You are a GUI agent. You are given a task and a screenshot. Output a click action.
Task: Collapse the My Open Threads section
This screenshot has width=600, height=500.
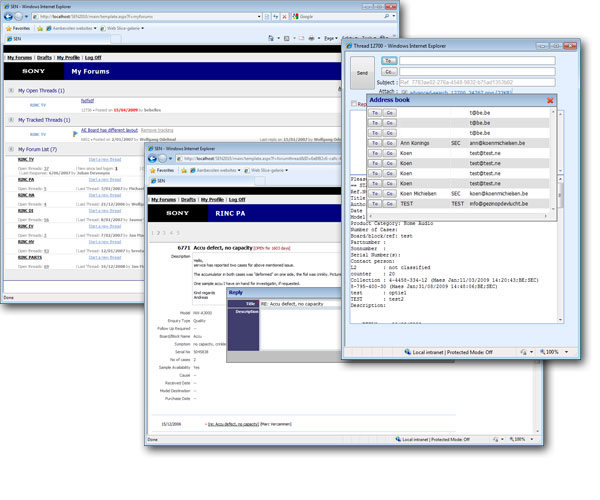pos(11,91)
